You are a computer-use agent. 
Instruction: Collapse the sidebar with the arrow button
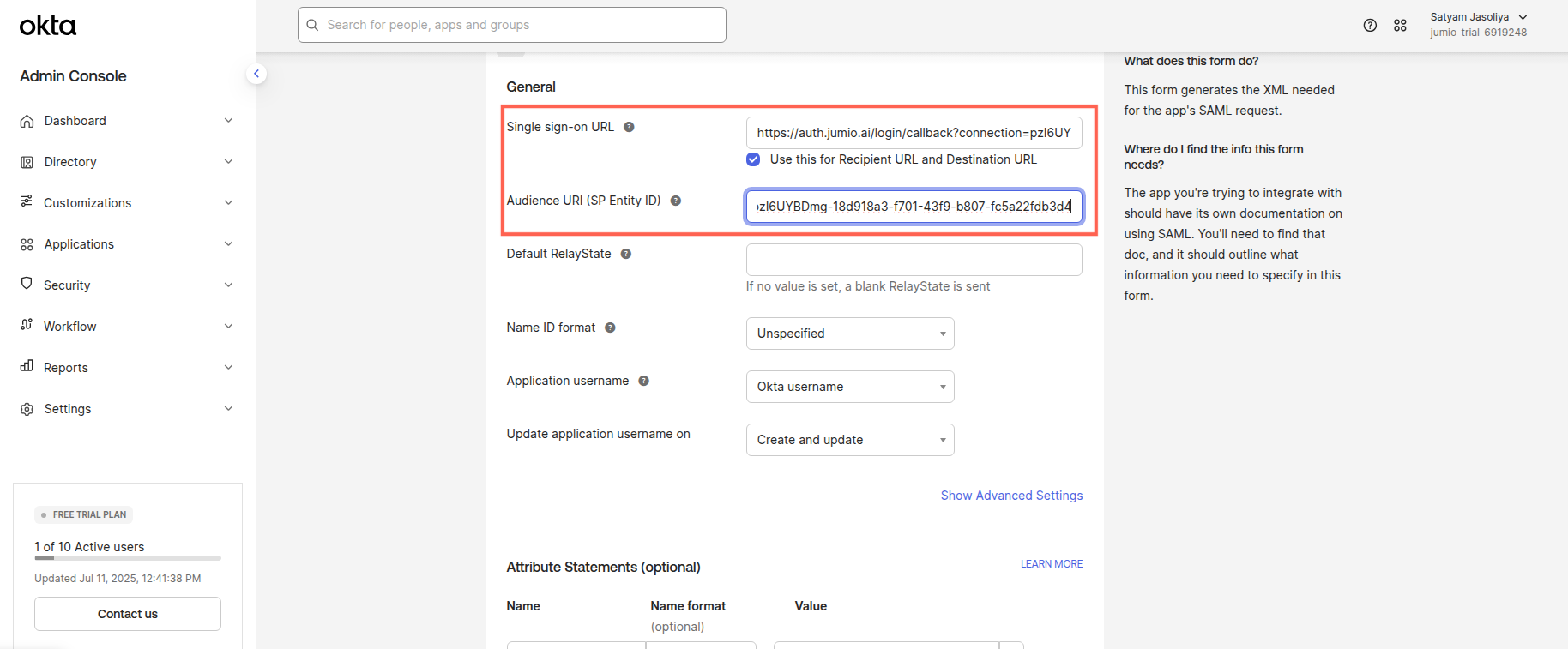256,74
